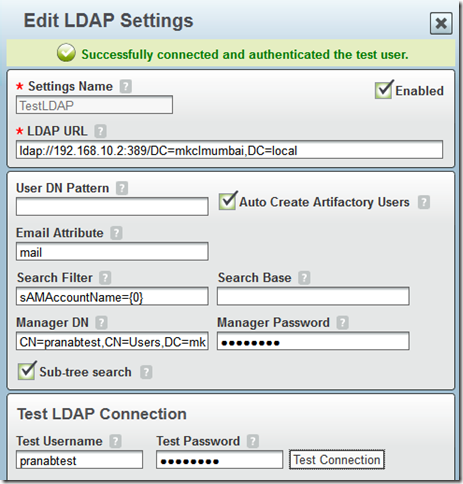463x484 pixels.
Task: Show help for Search Filter
Action: click(105, 278)
